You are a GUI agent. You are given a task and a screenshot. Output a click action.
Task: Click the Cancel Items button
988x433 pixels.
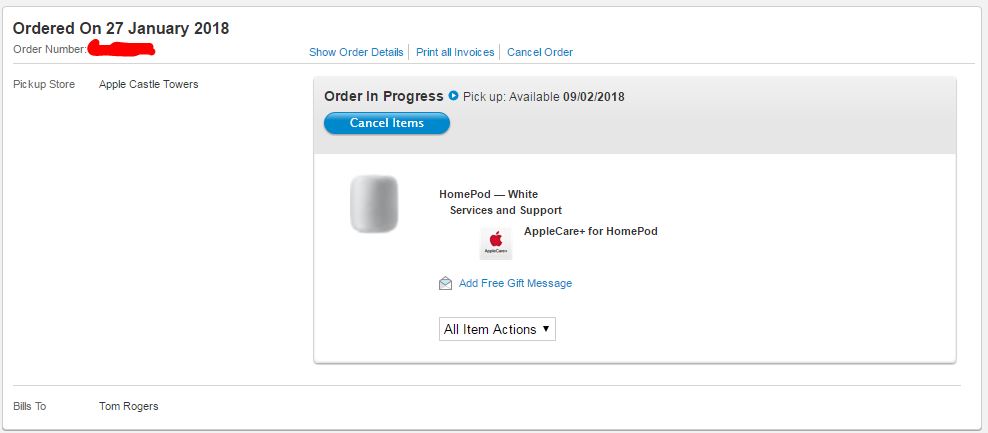pos(387,123)
